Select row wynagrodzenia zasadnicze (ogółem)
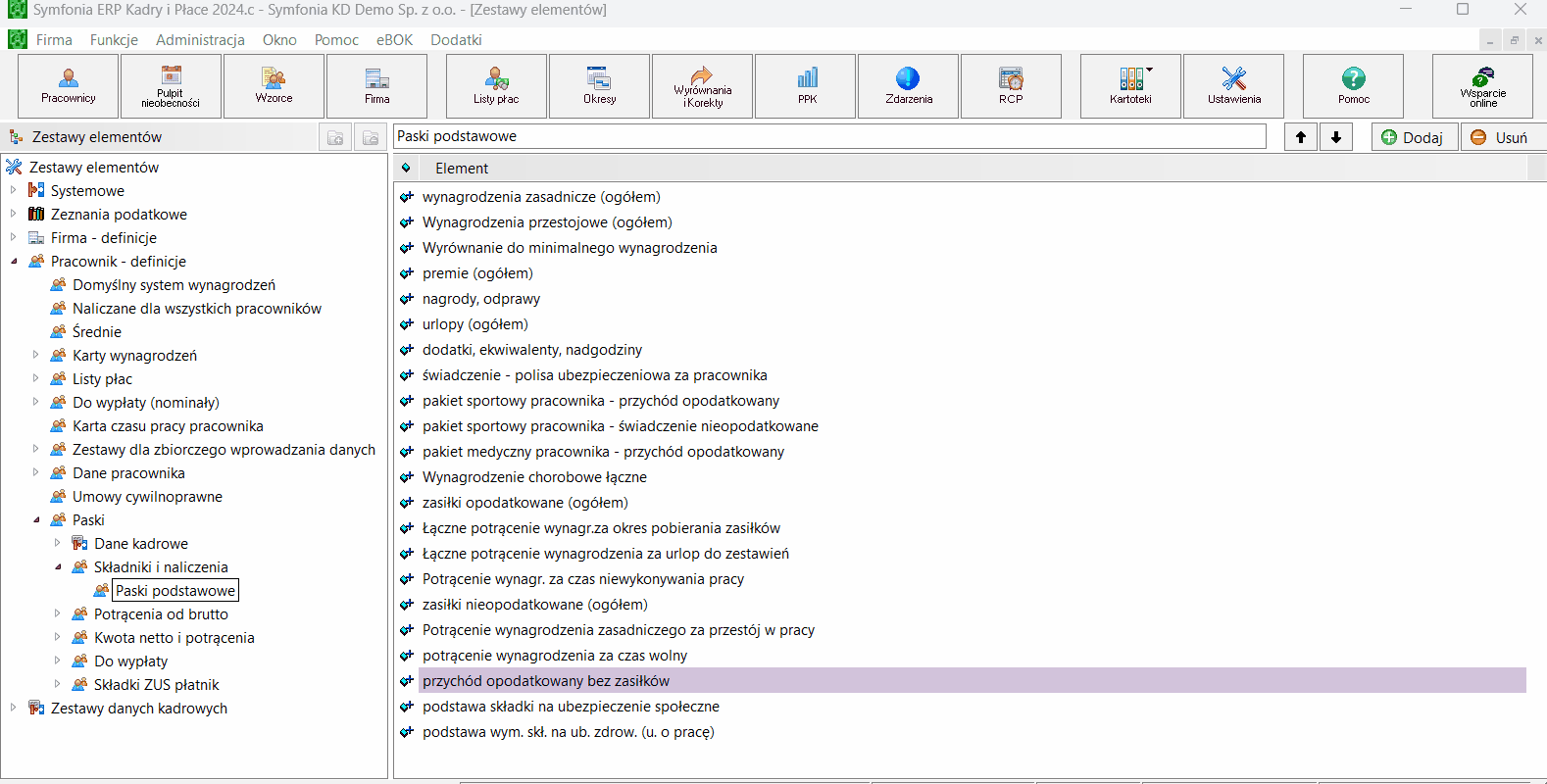 (x=972, y=197)
